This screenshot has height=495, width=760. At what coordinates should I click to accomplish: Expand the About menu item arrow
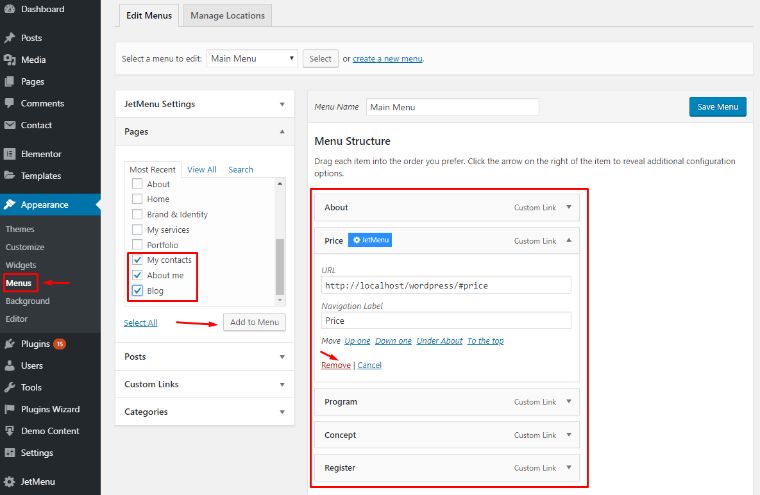pos(568,207)
